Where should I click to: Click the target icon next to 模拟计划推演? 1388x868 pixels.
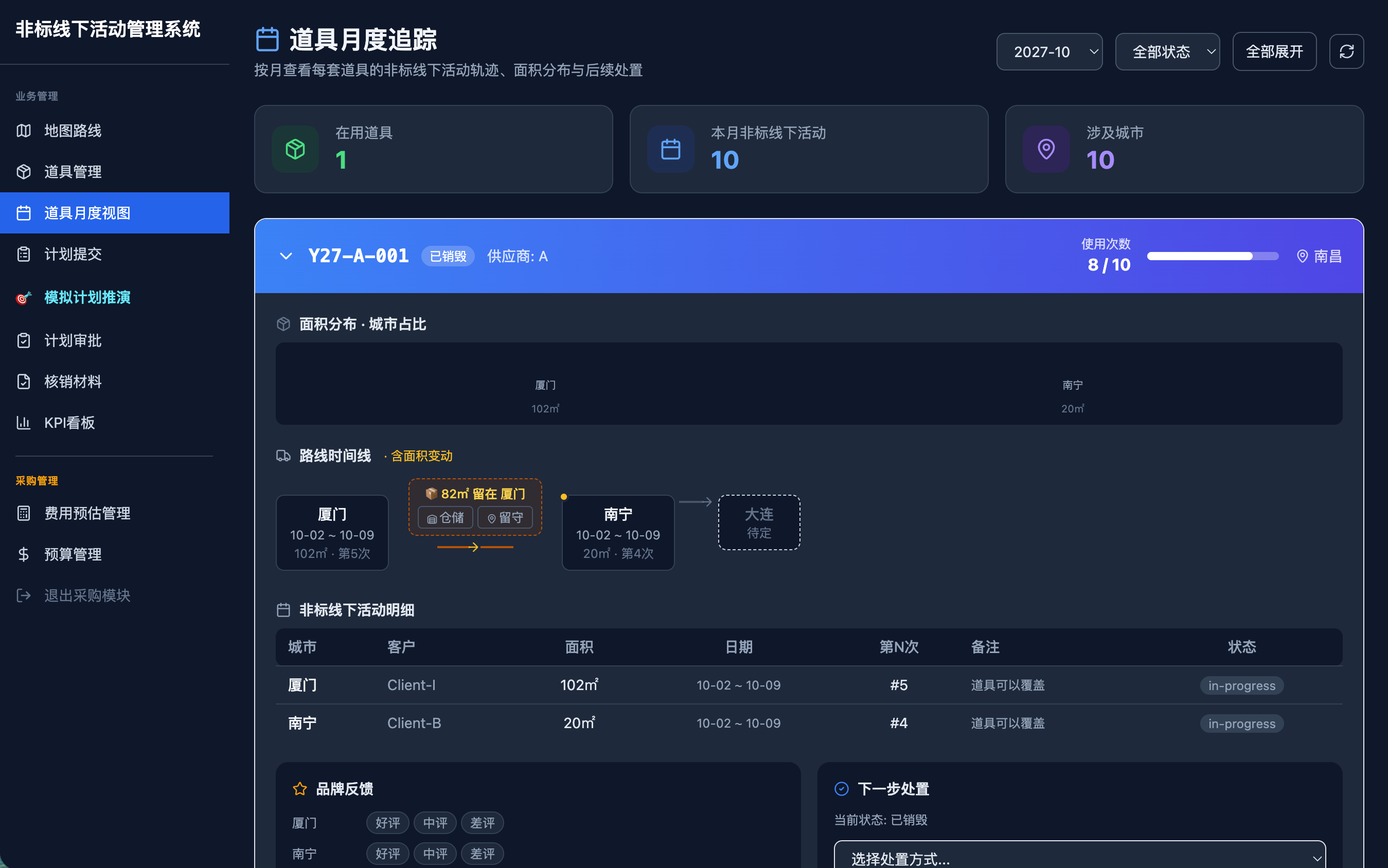click(x=24, y=297)
